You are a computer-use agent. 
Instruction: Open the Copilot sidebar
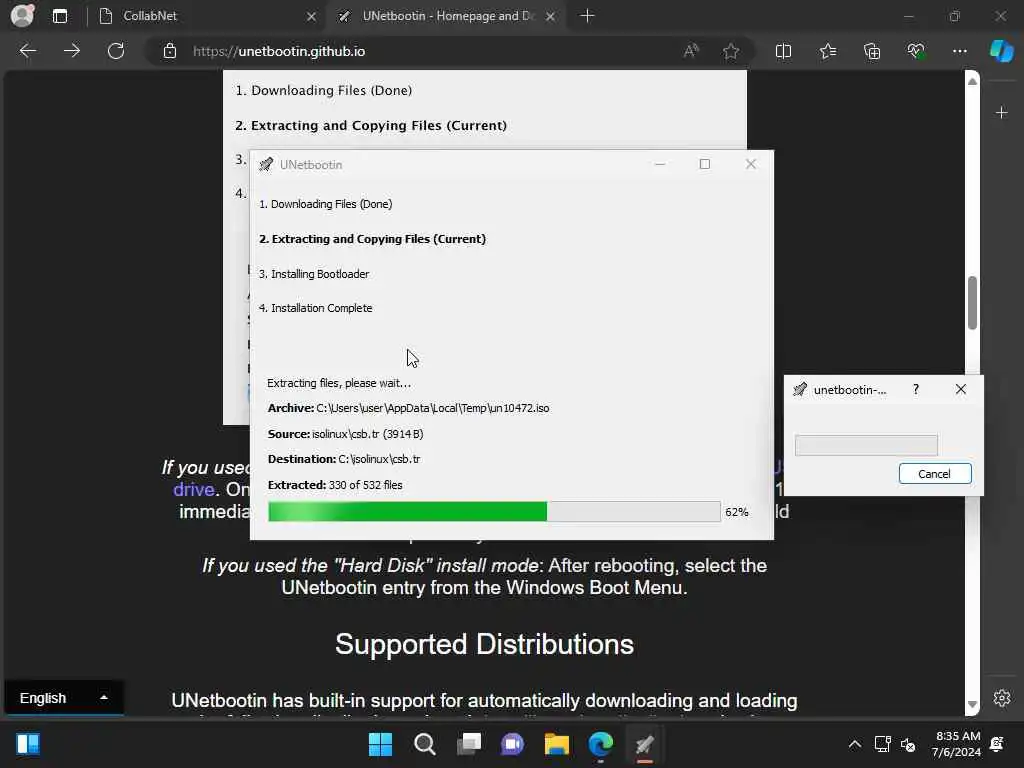click(x=1001, y=51)
